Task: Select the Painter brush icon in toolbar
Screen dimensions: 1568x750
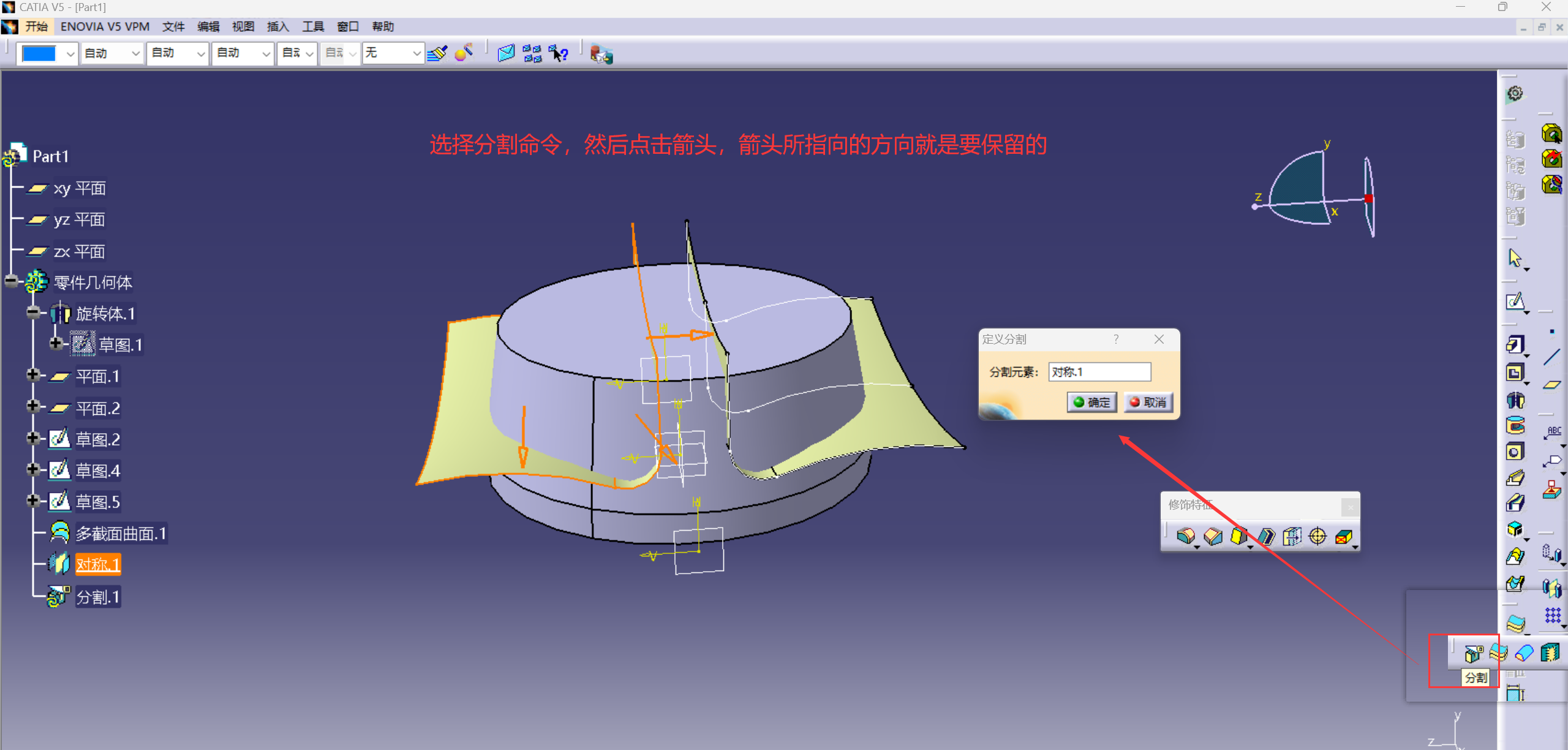Action: click(x=437, y=54)
